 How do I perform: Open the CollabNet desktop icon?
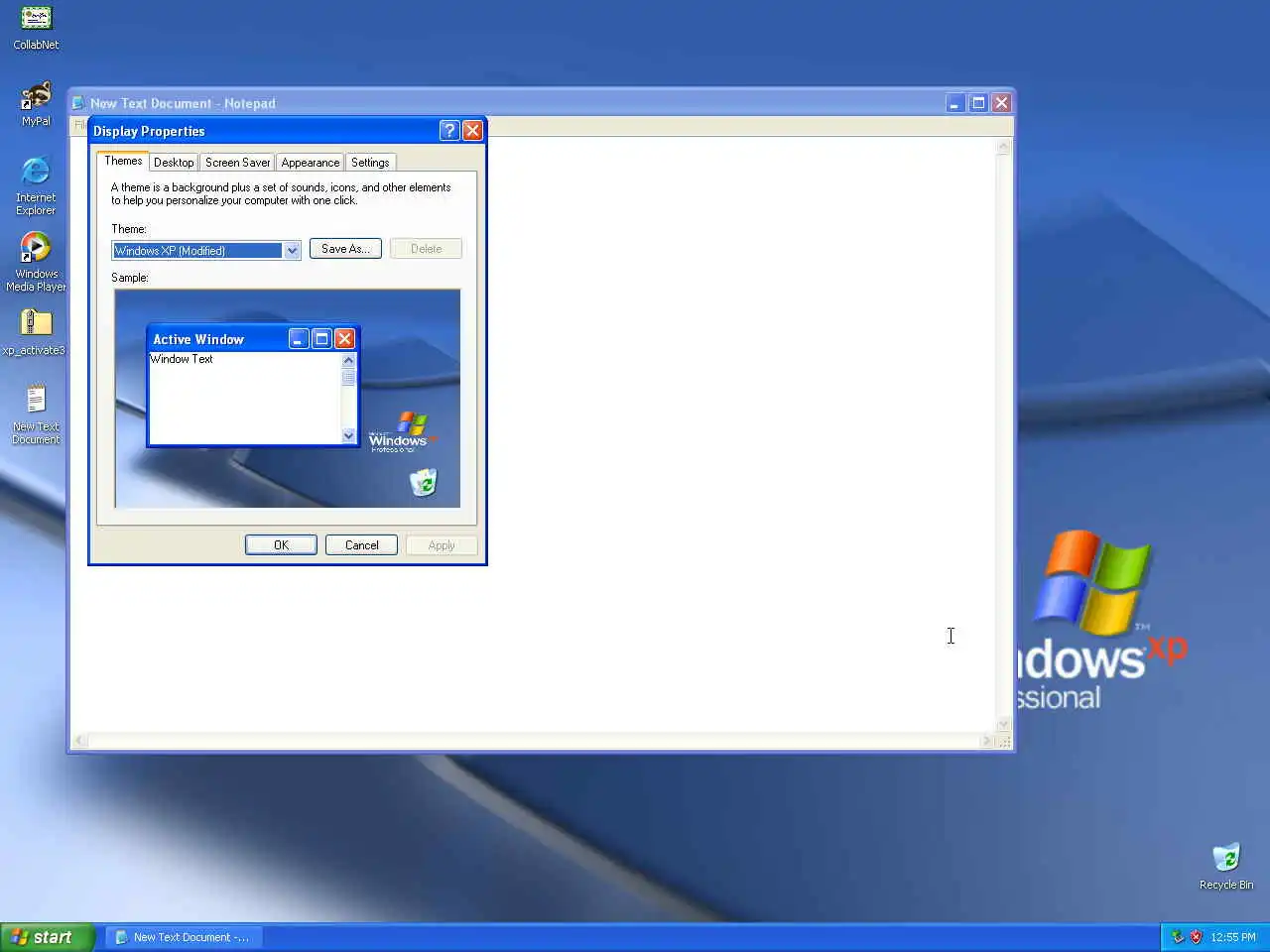tap(36, 28)
